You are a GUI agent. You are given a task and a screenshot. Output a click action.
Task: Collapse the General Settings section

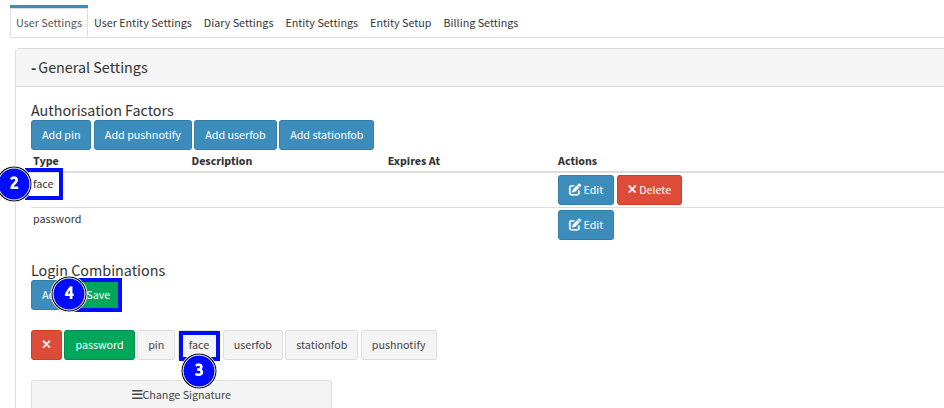pos(89,67)
